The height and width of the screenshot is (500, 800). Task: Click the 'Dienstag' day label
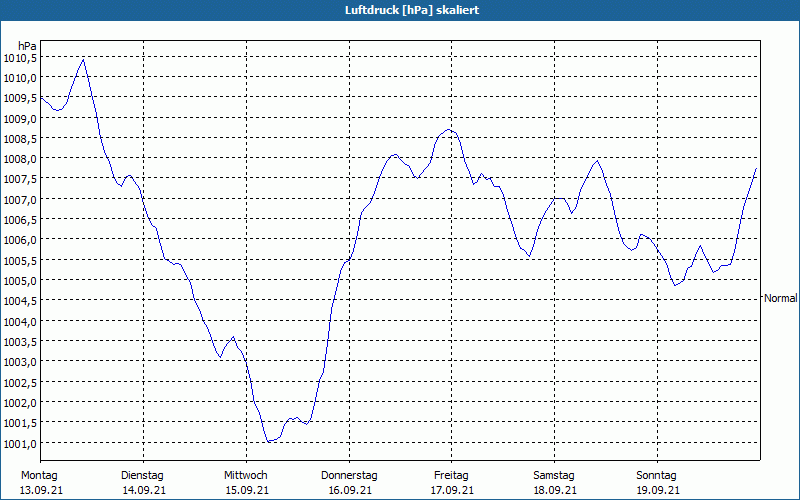pyautogui.click(x=142, y=476)
